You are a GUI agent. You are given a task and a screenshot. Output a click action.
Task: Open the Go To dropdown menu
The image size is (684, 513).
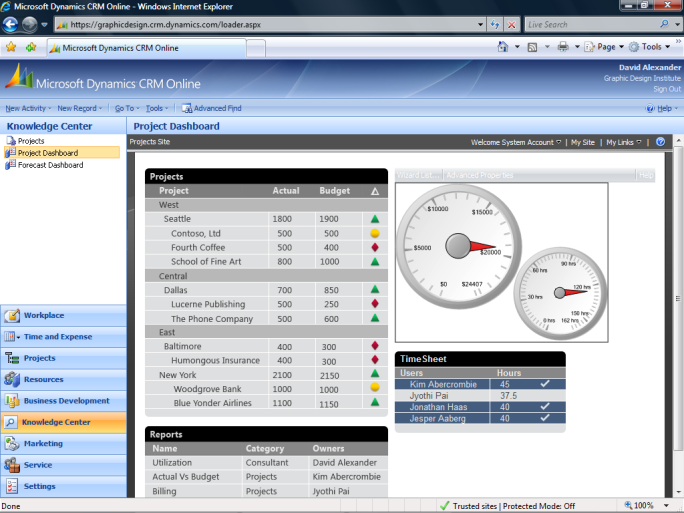coord(127,108)
